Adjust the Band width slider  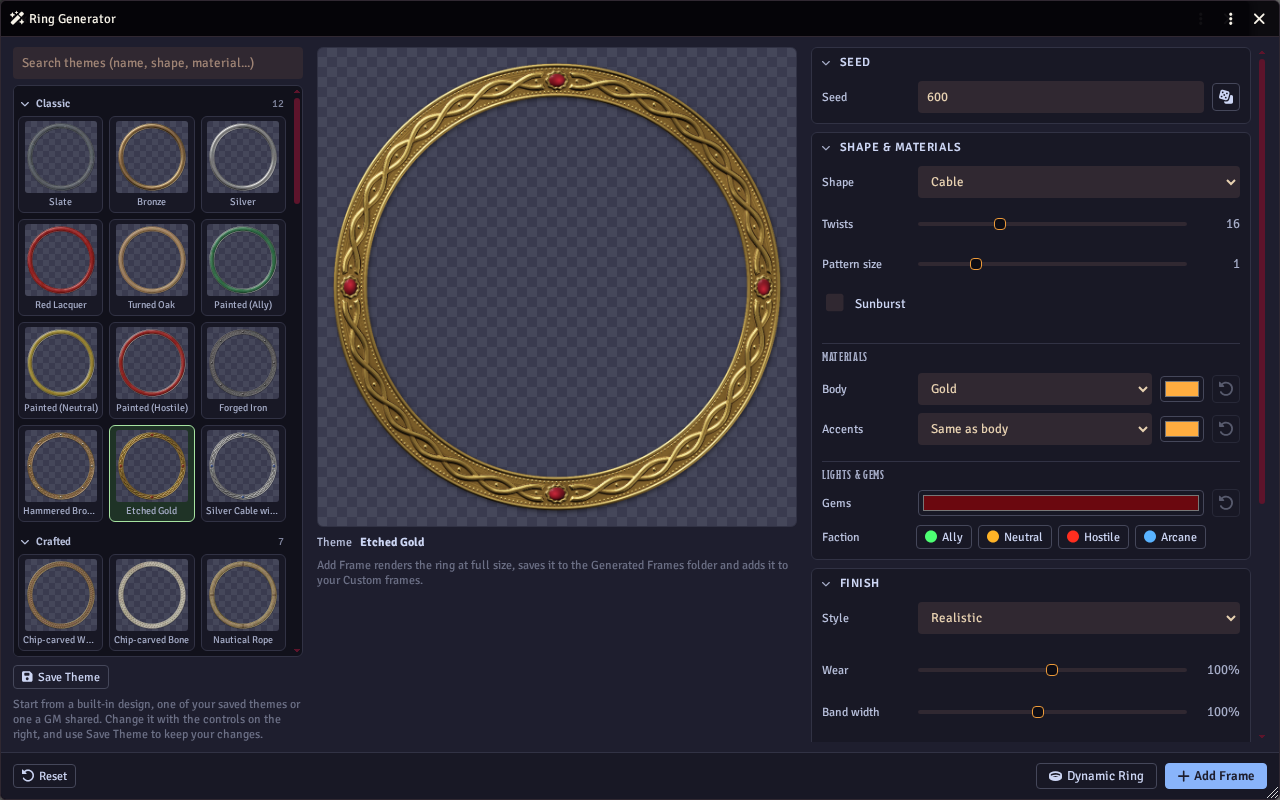[x=1052, y=712]
